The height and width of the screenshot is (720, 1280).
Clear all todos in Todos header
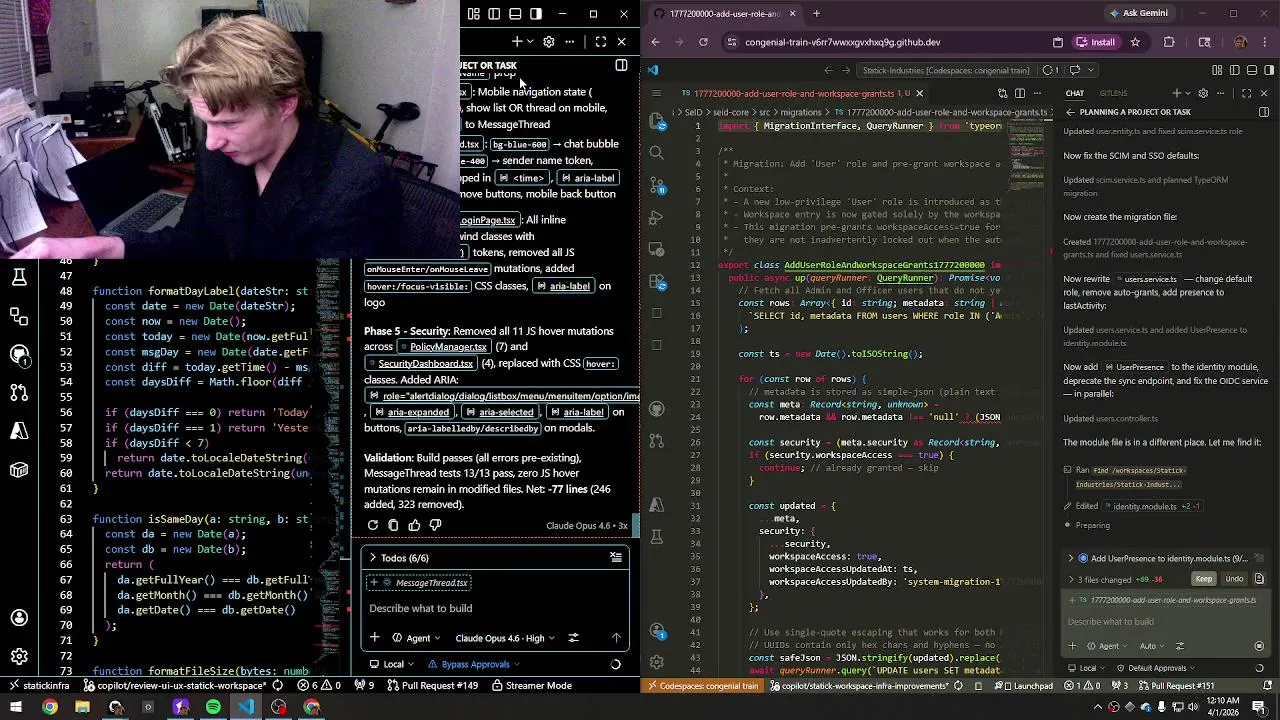616,557
